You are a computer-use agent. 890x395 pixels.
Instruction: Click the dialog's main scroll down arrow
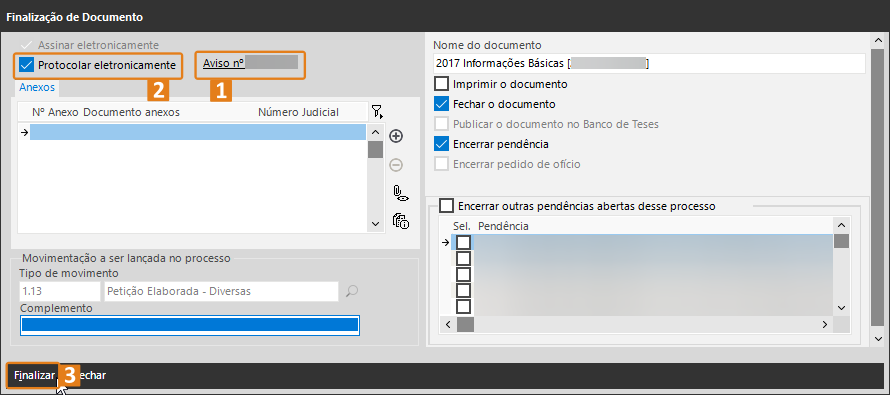point(879,338)
